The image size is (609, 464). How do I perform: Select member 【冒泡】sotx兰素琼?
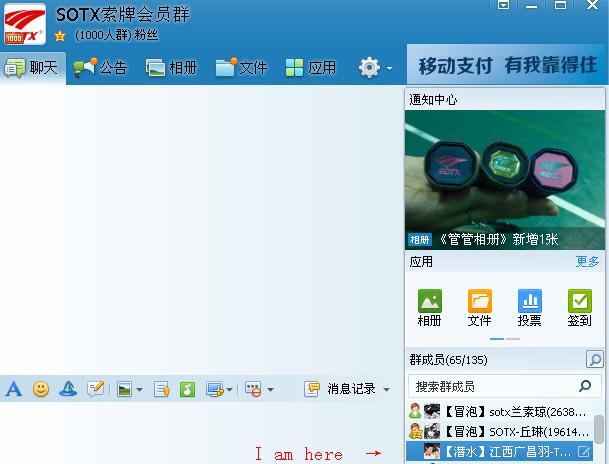click(499, 411)
